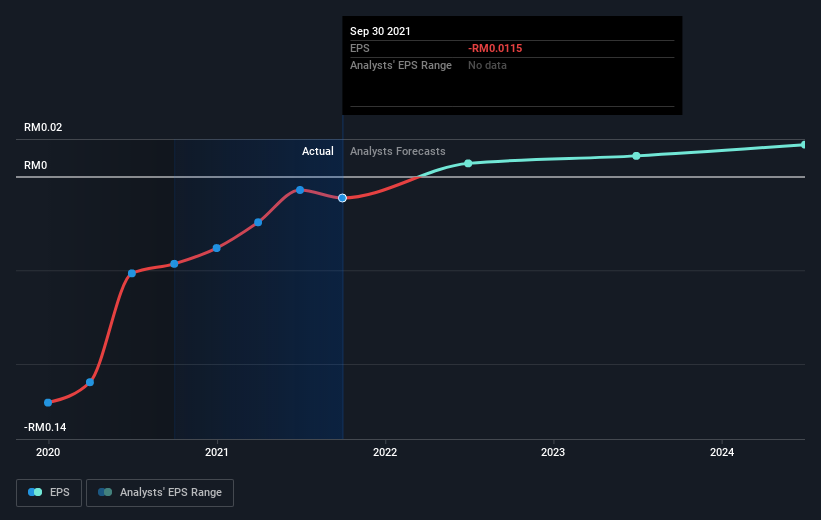Toggle the EPS legend series

[x=51, y=492]
